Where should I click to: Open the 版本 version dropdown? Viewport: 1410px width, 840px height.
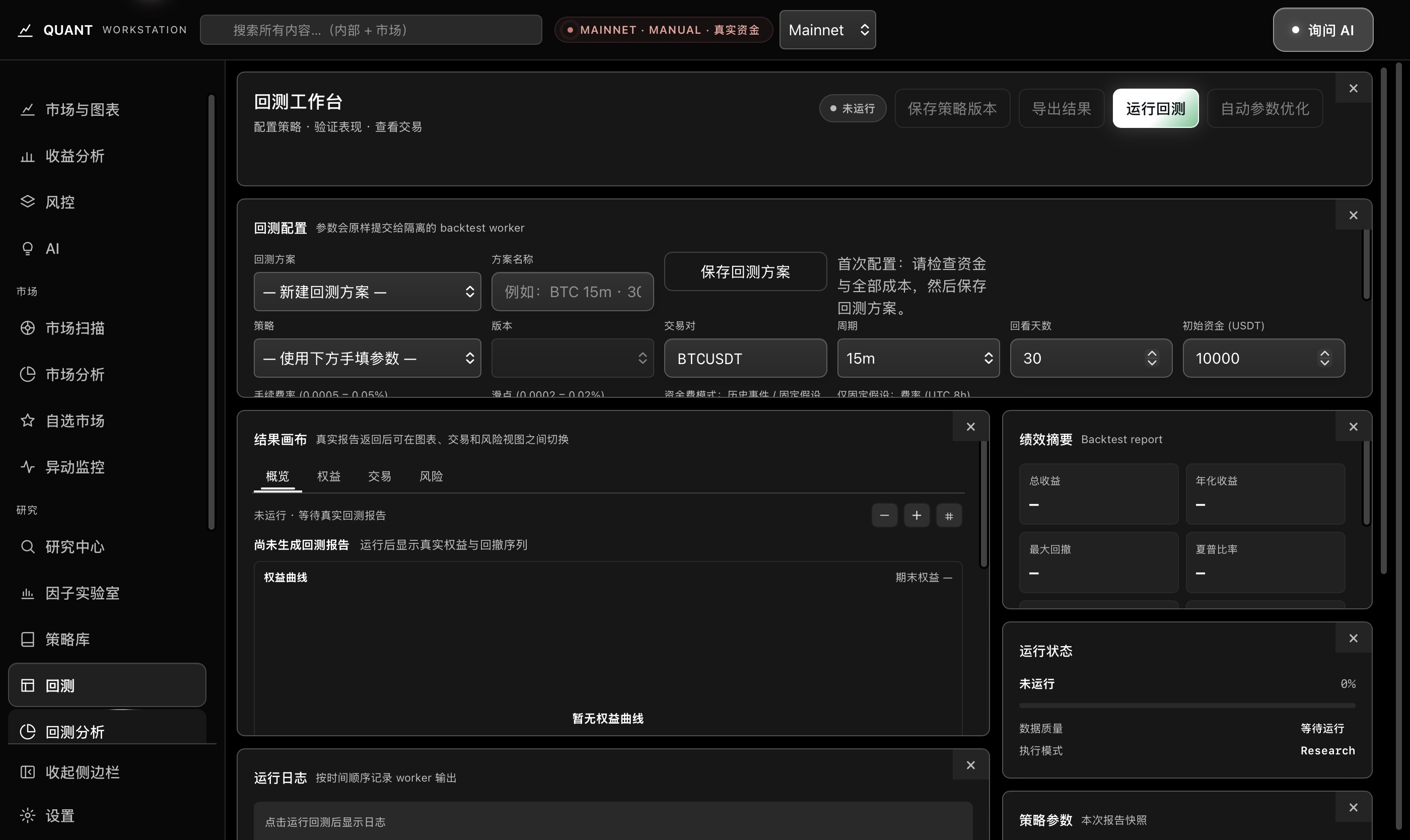pos(572,358)
